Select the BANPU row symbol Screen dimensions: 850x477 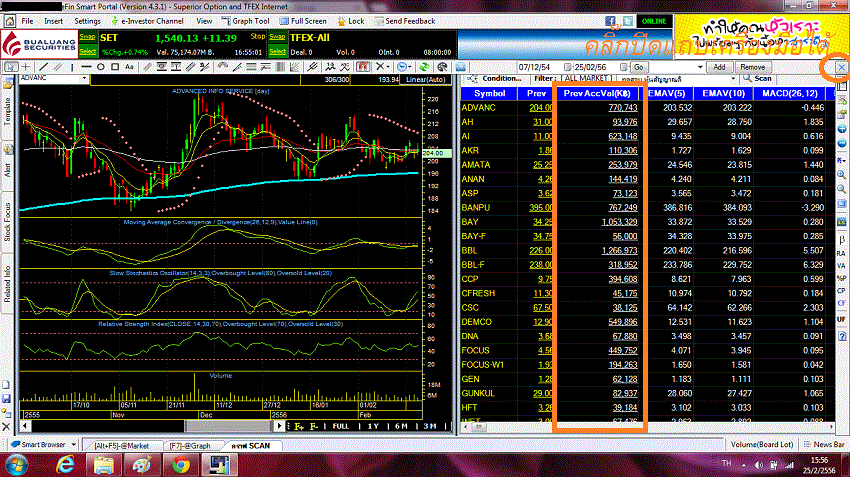(475, 208)
